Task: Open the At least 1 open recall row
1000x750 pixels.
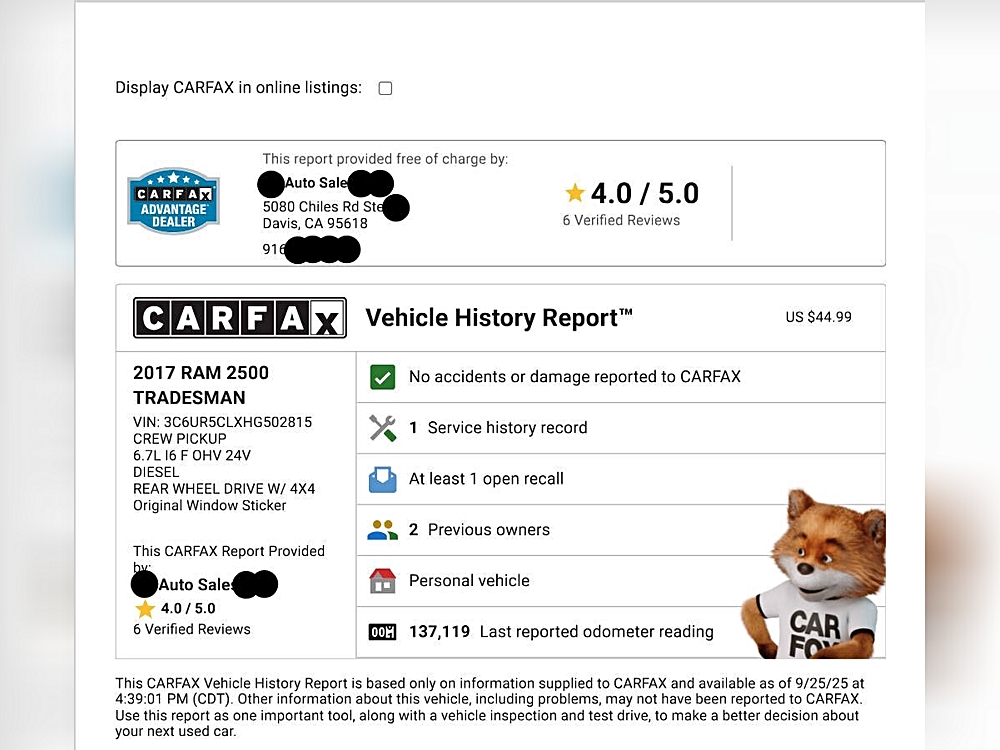Action: click(x=486, y=479)
